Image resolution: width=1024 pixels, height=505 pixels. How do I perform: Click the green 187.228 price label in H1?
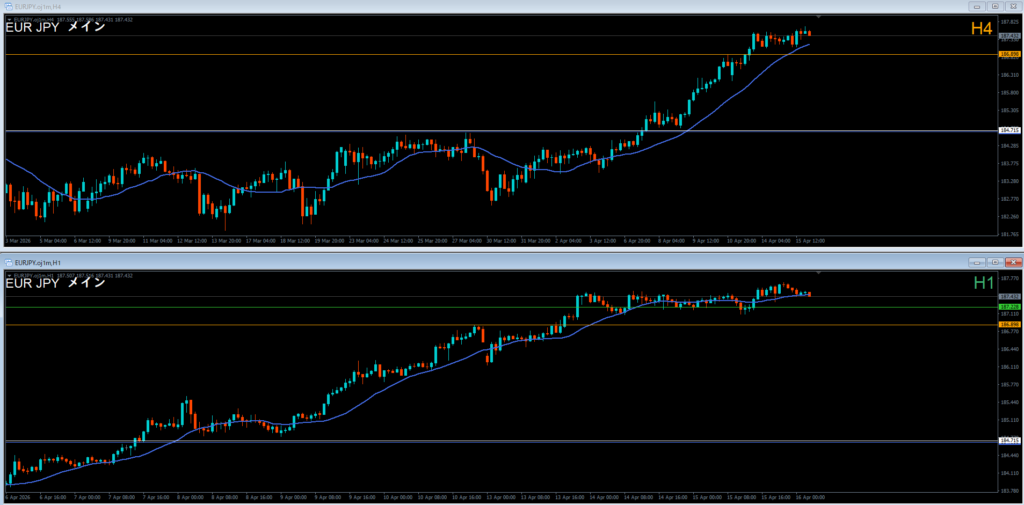1008,307
